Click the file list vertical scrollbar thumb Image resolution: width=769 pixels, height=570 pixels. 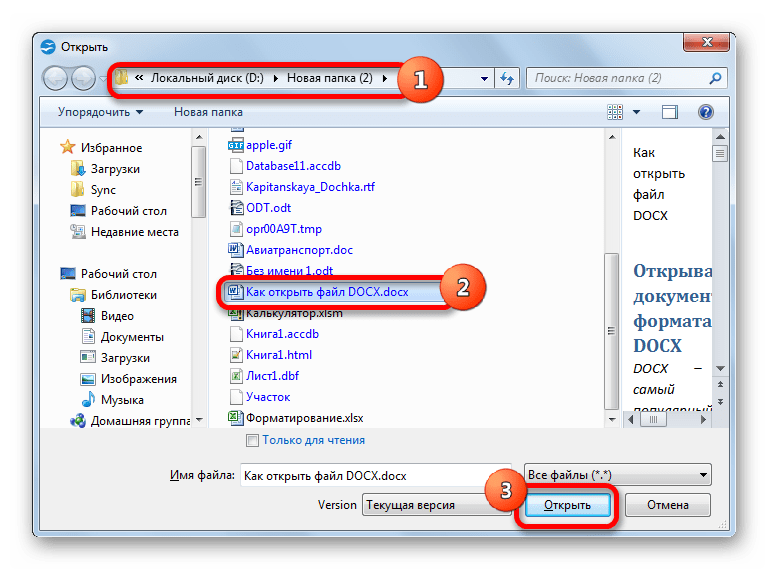[612, 331]
